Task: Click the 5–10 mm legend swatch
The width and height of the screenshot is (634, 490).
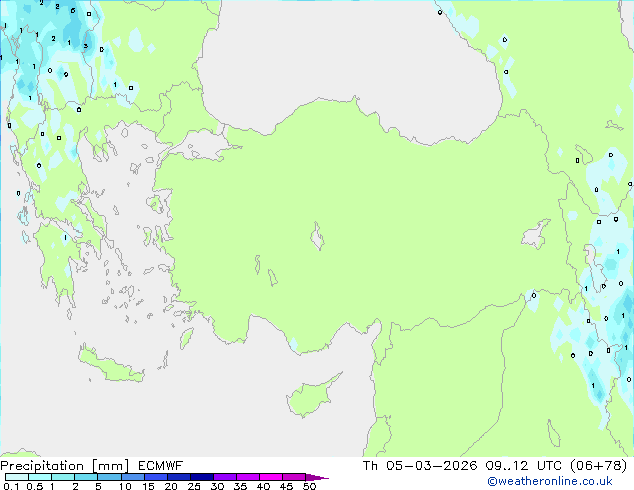Action: tap(109, 477)
